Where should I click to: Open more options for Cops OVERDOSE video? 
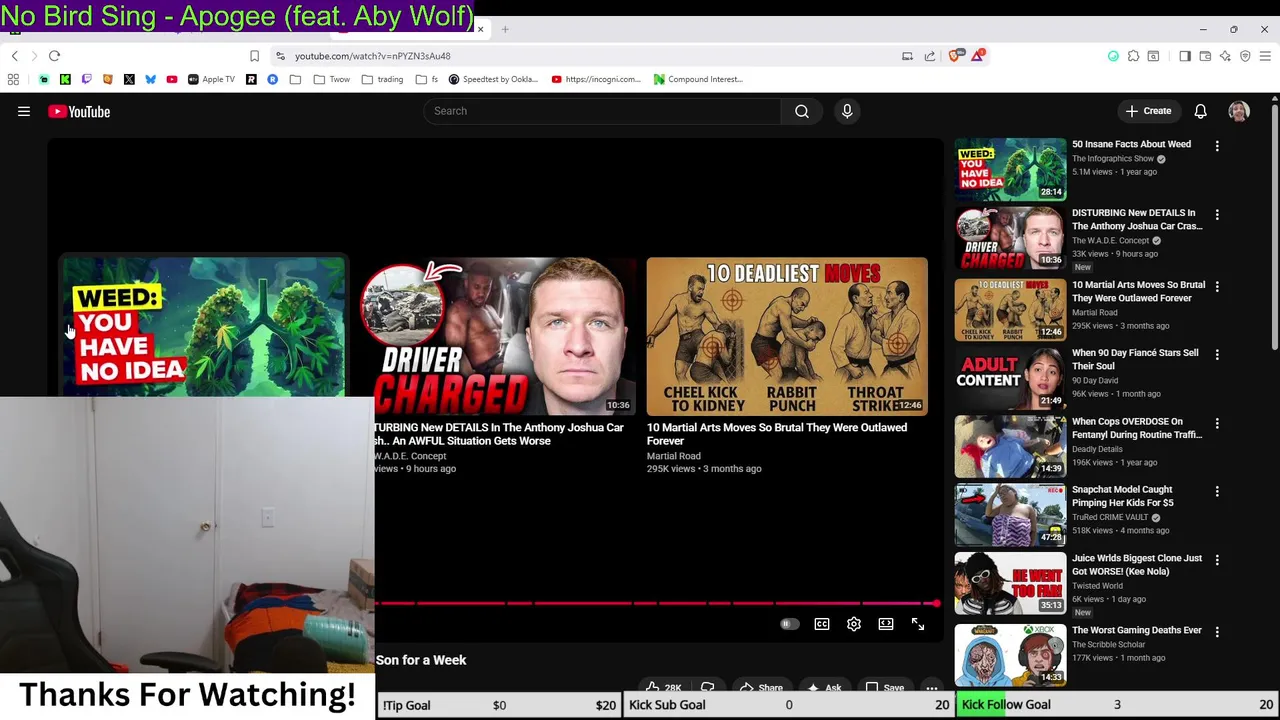[1217, 424]
